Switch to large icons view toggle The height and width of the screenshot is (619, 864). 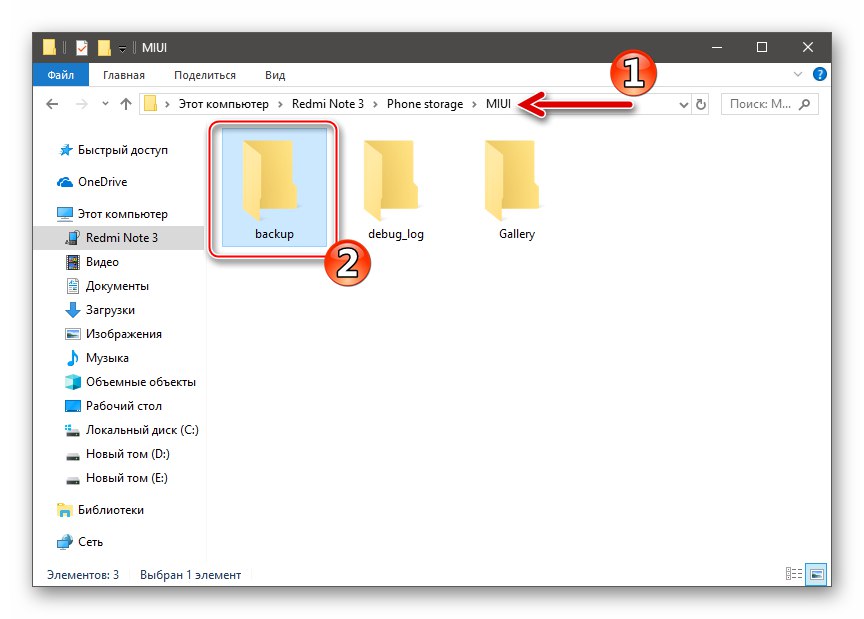point(816,574)
